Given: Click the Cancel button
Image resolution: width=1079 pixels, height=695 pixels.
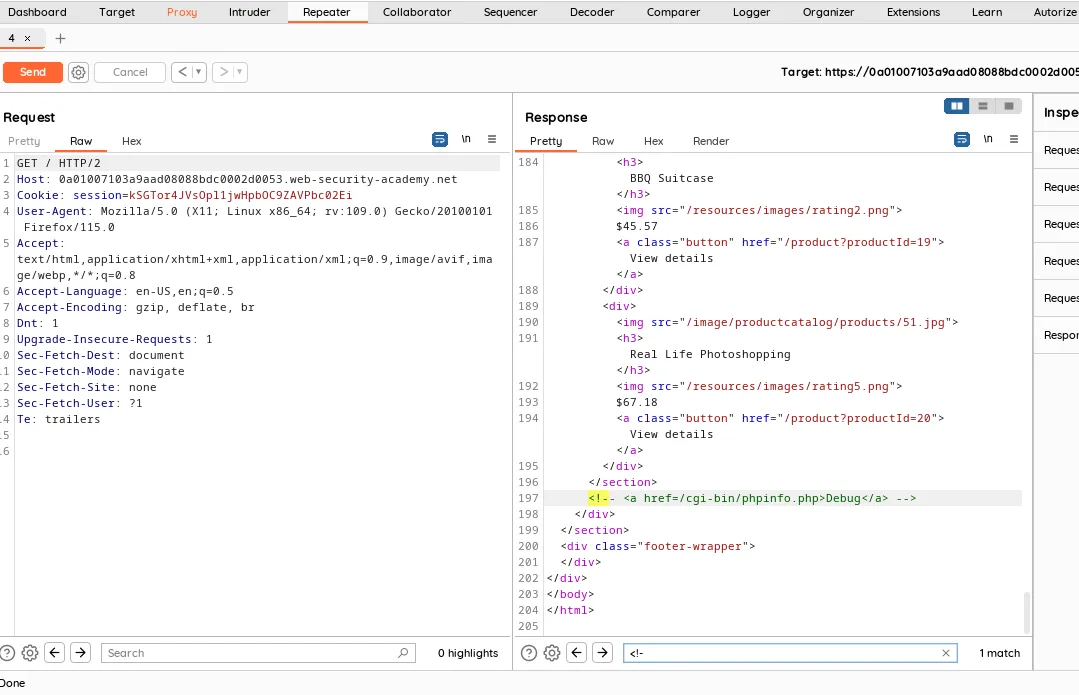Looking at the screenshot, I should pyautogui.click(x=130, y=72).
